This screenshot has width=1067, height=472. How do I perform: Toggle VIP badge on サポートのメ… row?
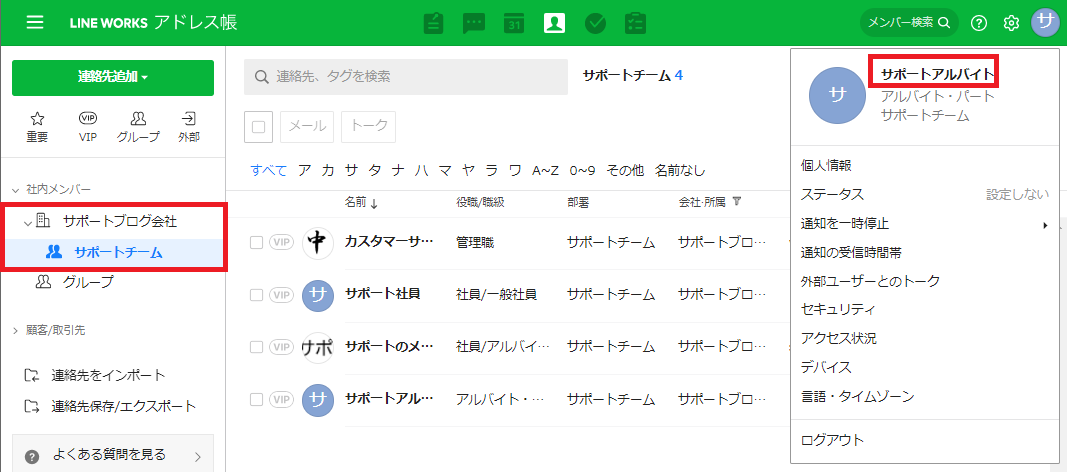click(281, 347)
